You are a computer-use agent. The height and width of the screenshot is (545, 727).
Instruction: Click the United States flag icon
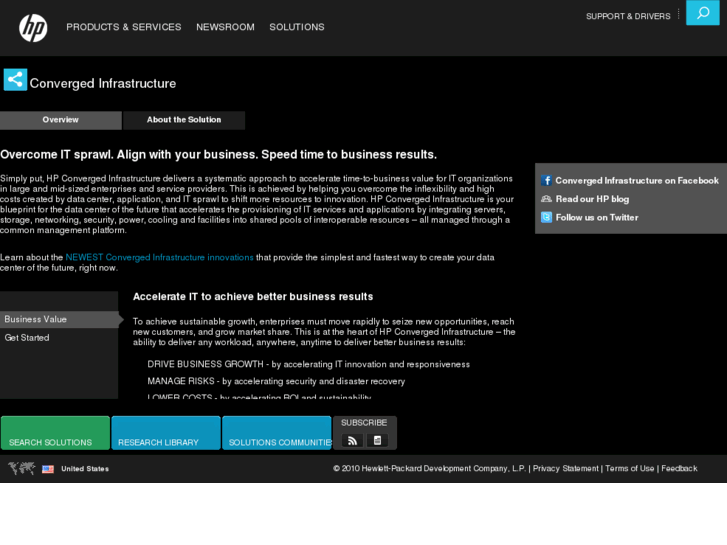coord(48,469)
